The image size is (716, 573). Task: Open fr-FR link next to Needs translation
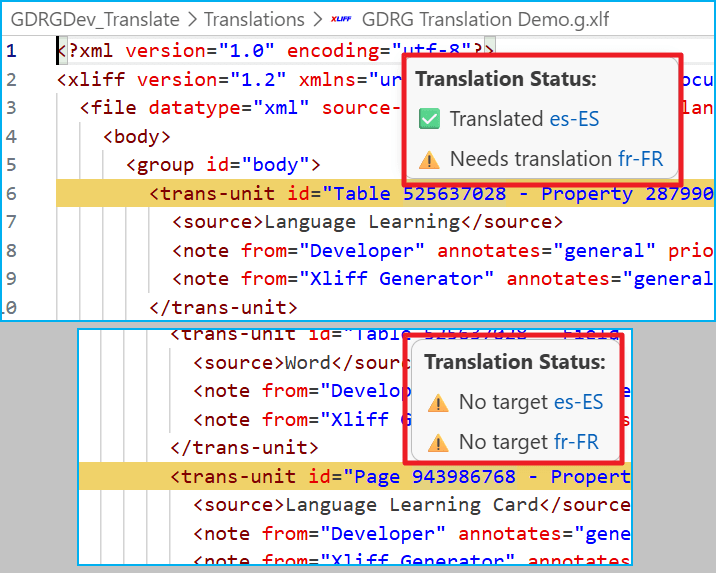point(640,159)
